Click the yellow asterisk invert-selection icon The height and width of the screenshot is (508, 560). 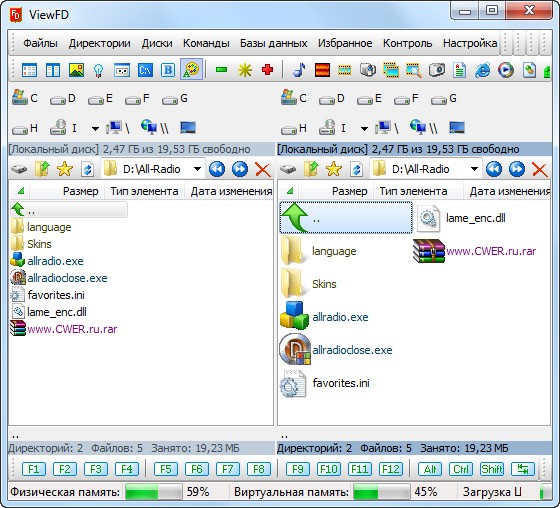pos(245,70)
